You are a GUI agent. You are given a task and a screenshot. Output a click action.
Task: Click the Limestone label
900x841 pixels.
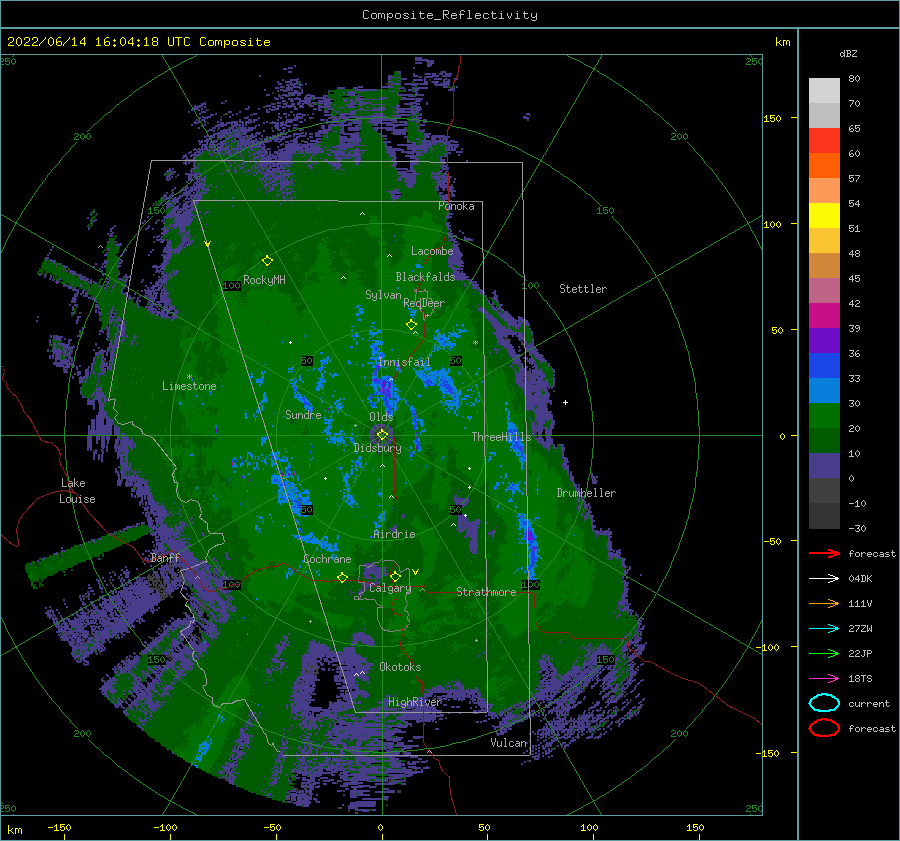[189, 386]
